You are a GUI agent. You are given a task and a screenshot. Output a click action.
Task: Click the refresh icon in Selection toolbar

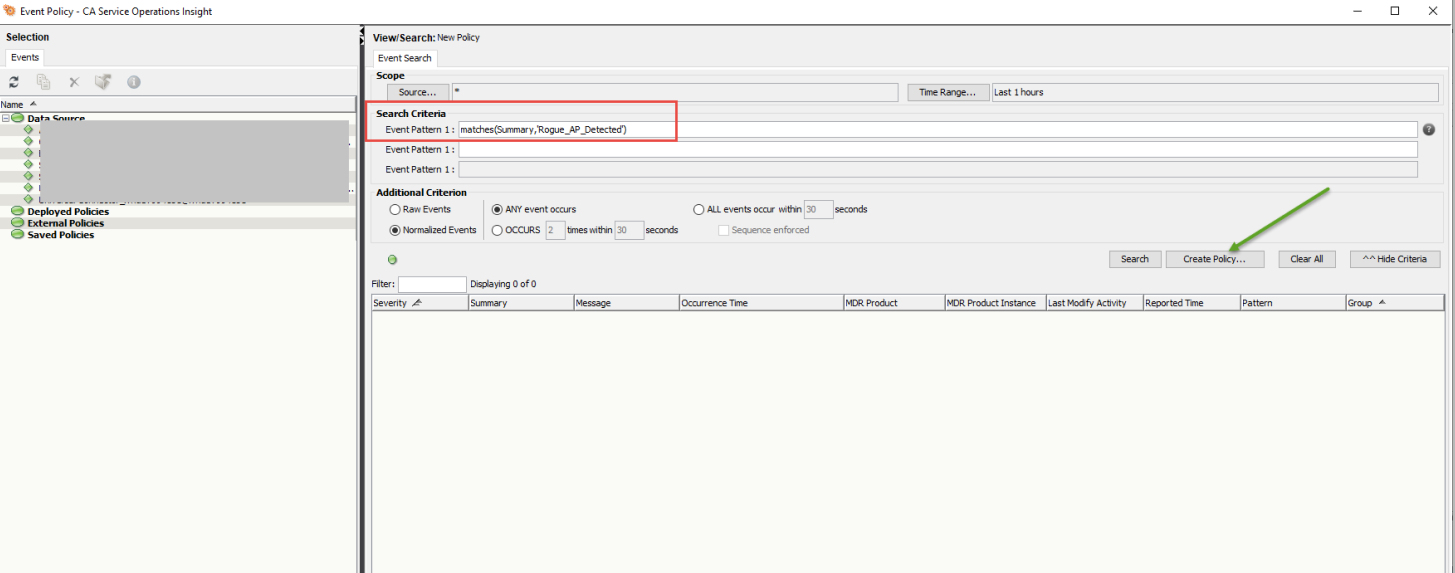tap(14, 82)
